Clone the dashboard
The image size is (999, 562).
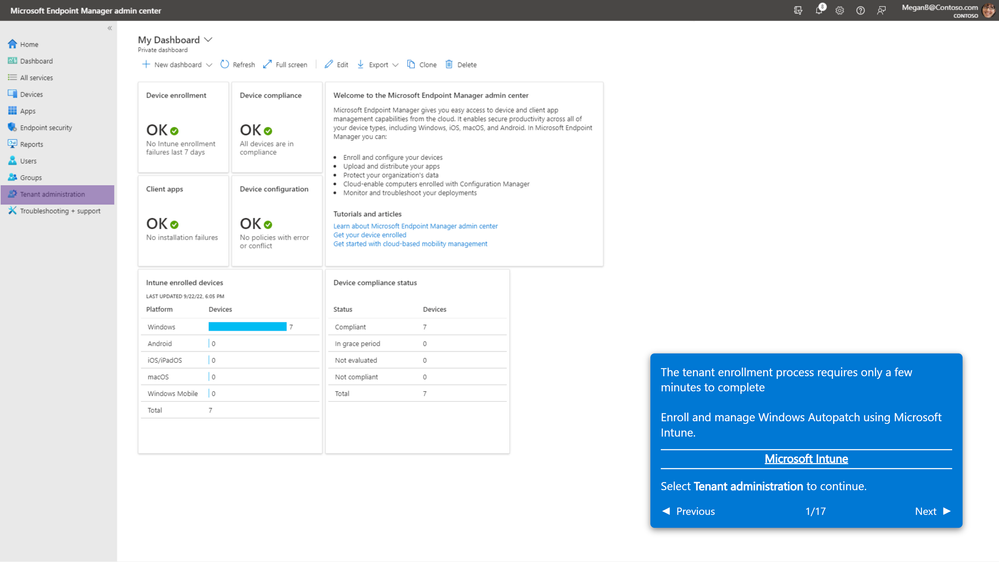click(421, 64)
